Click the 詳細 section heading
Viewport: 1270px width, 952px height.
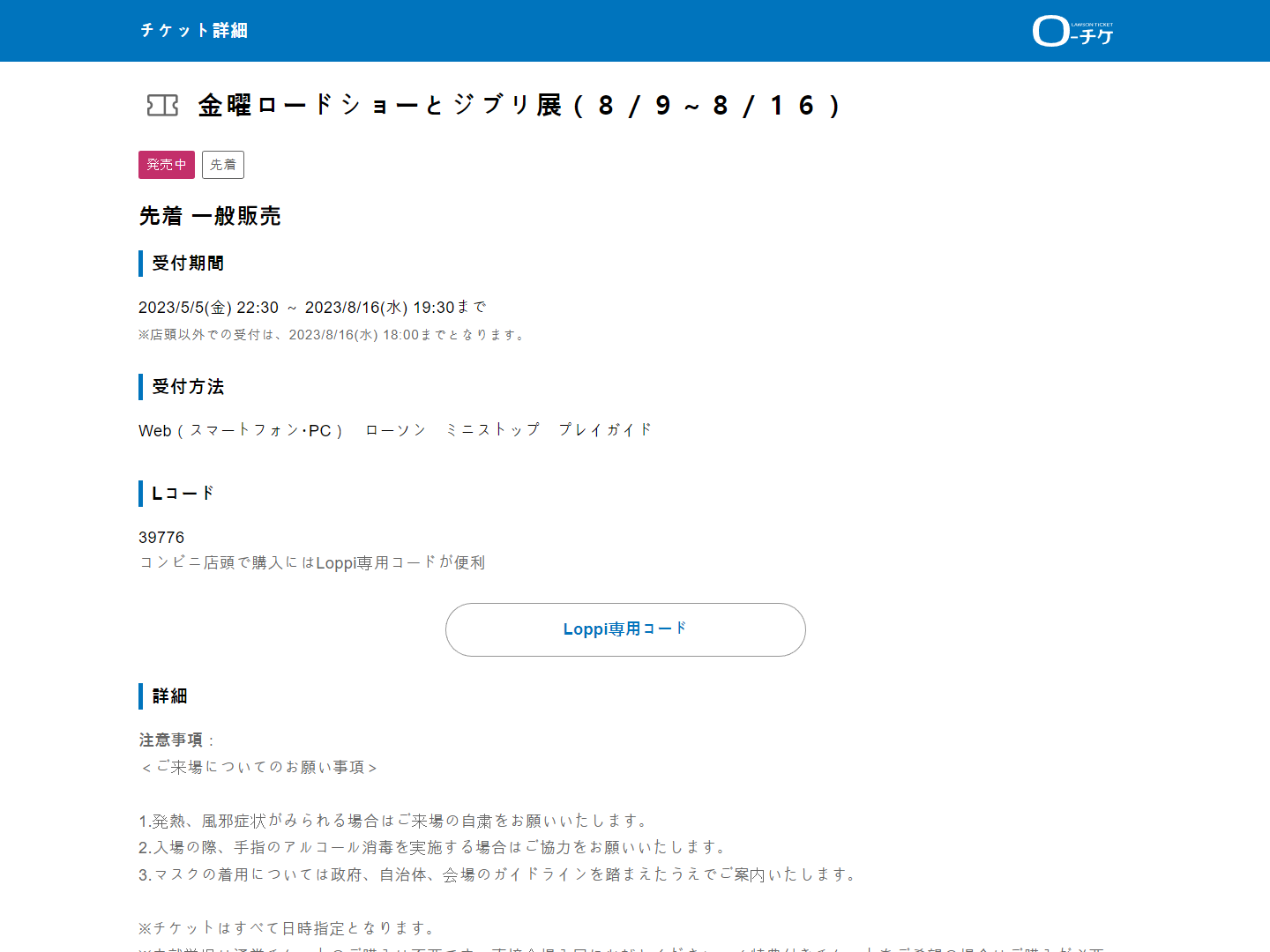[x=169, y=696]
